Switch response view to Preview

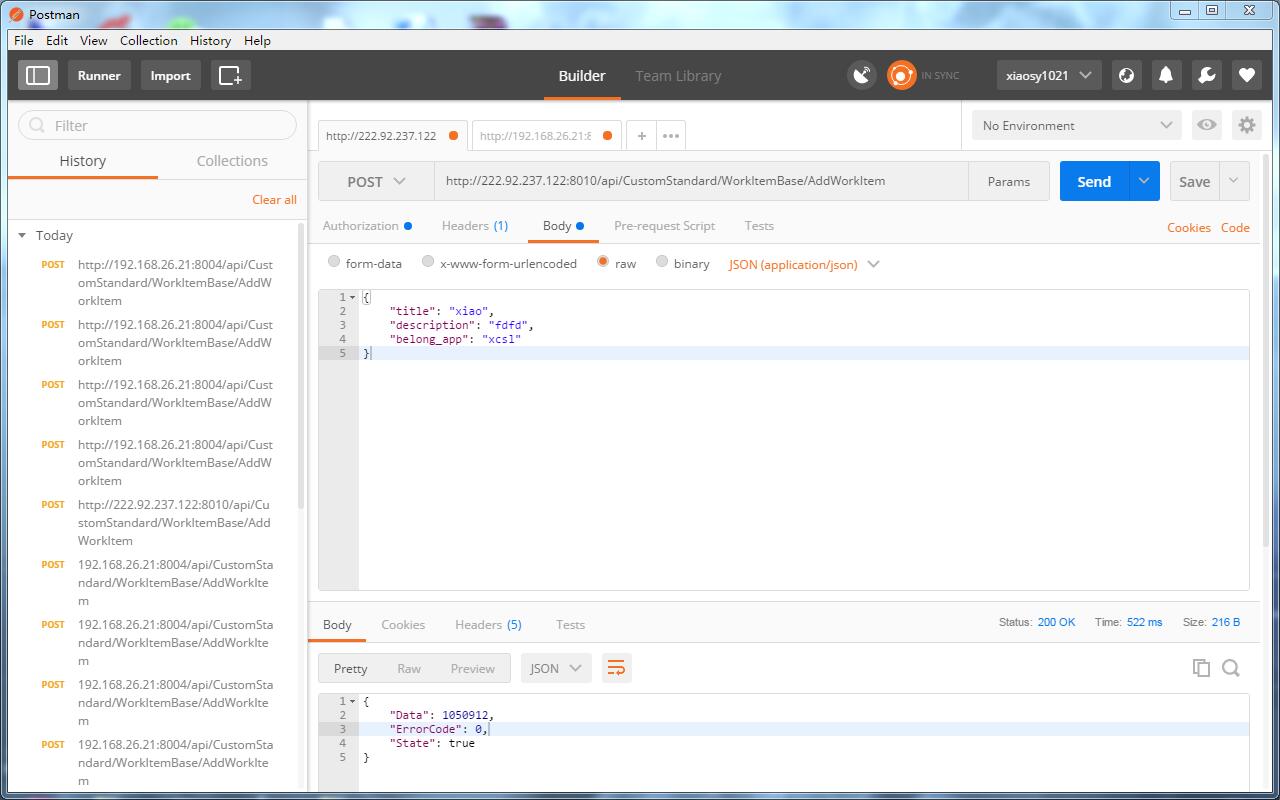(x=472, y=668)
